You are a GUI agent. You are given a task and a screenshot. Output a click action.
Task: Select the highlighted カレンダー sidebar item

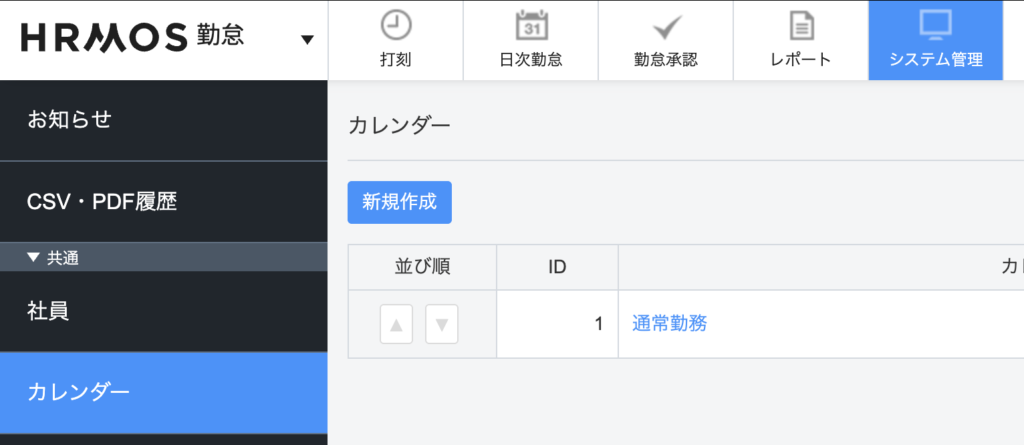[x=78, y=391]
